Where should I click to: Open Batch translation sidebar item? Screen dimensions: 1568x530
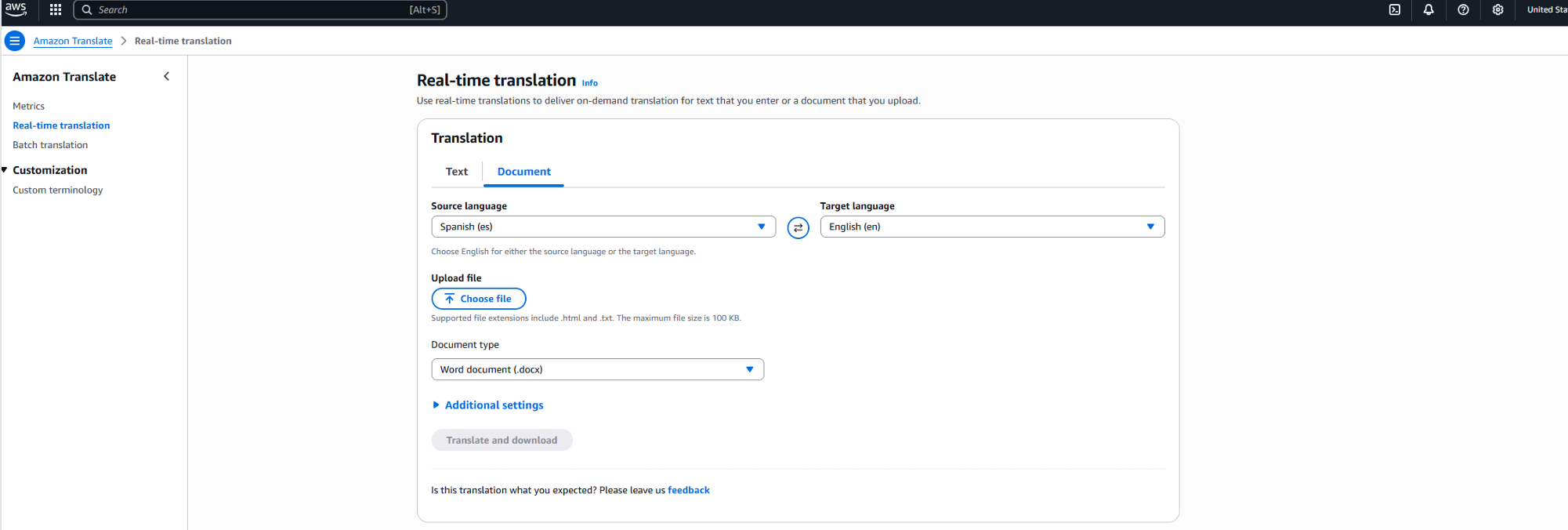[50, 145]
